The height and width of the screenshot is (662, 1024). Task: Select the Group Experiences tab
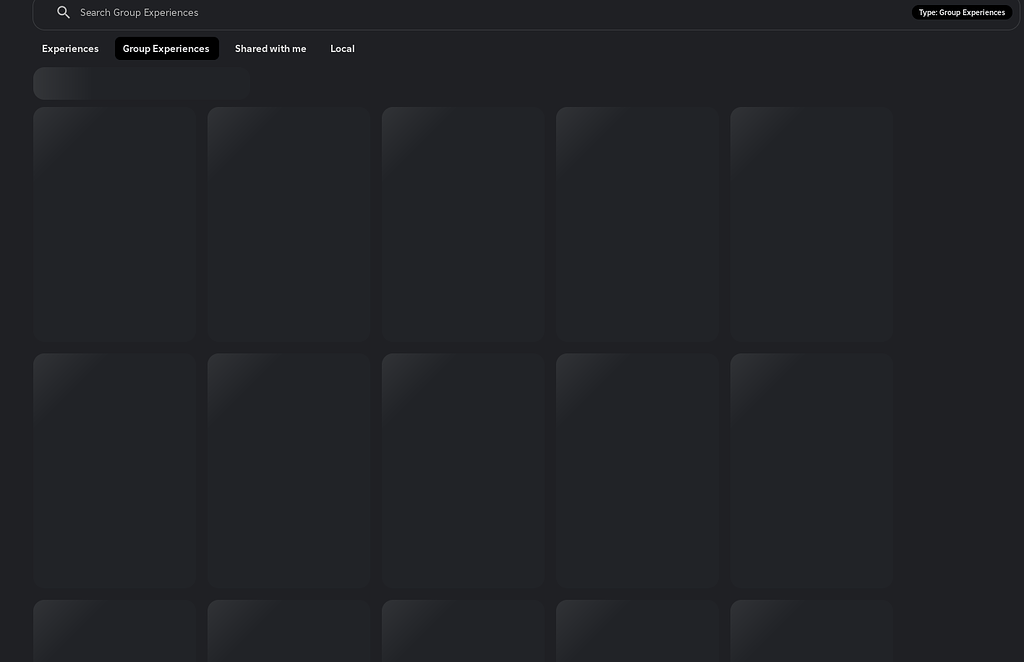point(167,49)
